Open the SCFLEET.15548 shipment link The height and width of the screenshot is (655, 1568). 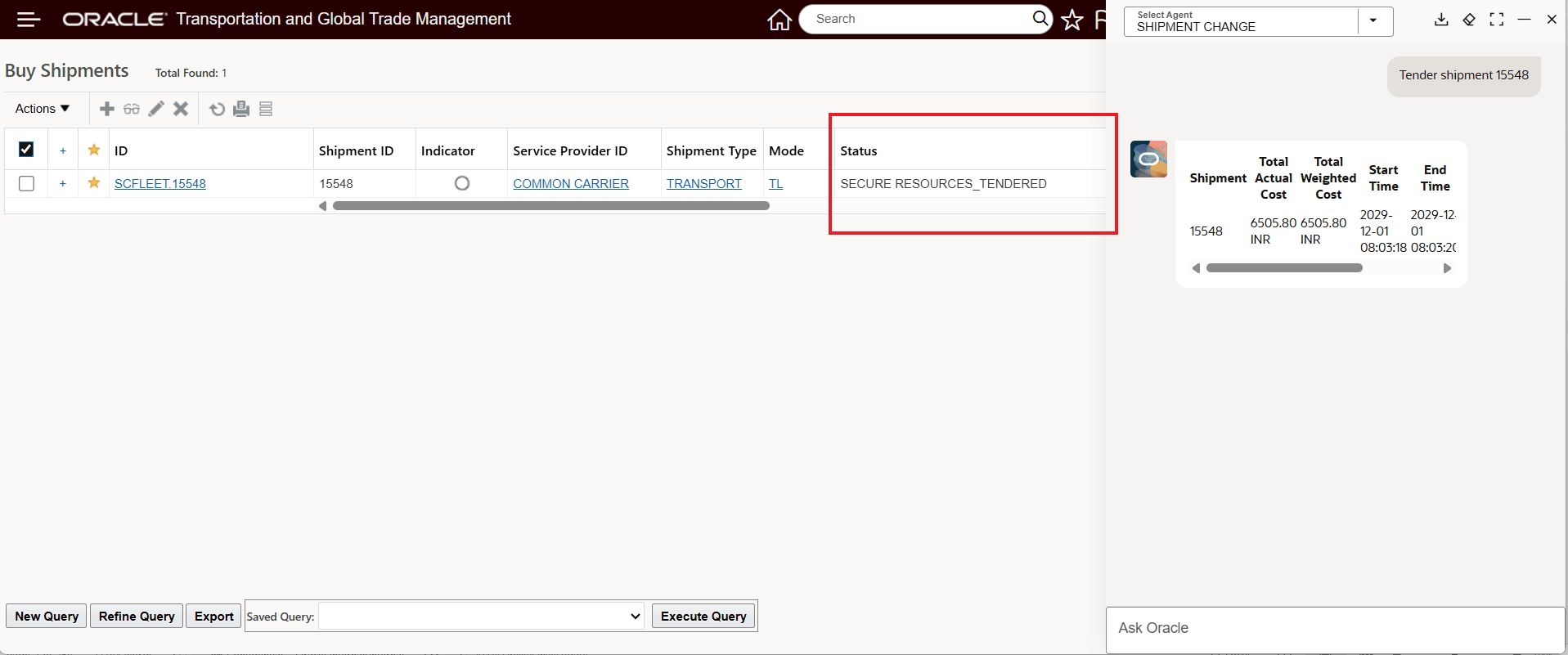[x=160, y=183]
